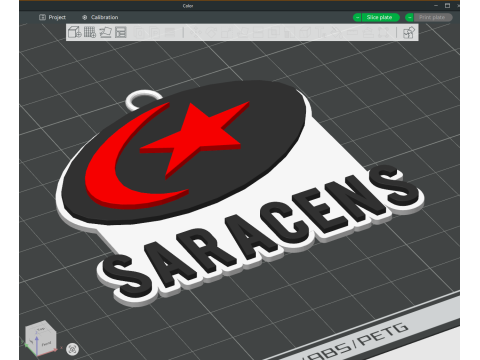Select the Rotate tool icon

pos(211,33)
